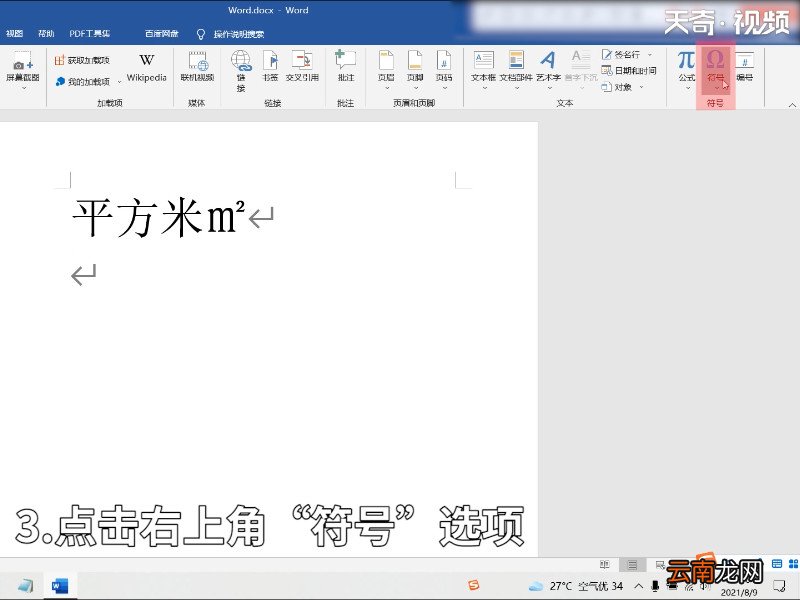This screenshot has width=800, height=600.
Task: Open Sogou input method tray icon
Action: [474, 585]
